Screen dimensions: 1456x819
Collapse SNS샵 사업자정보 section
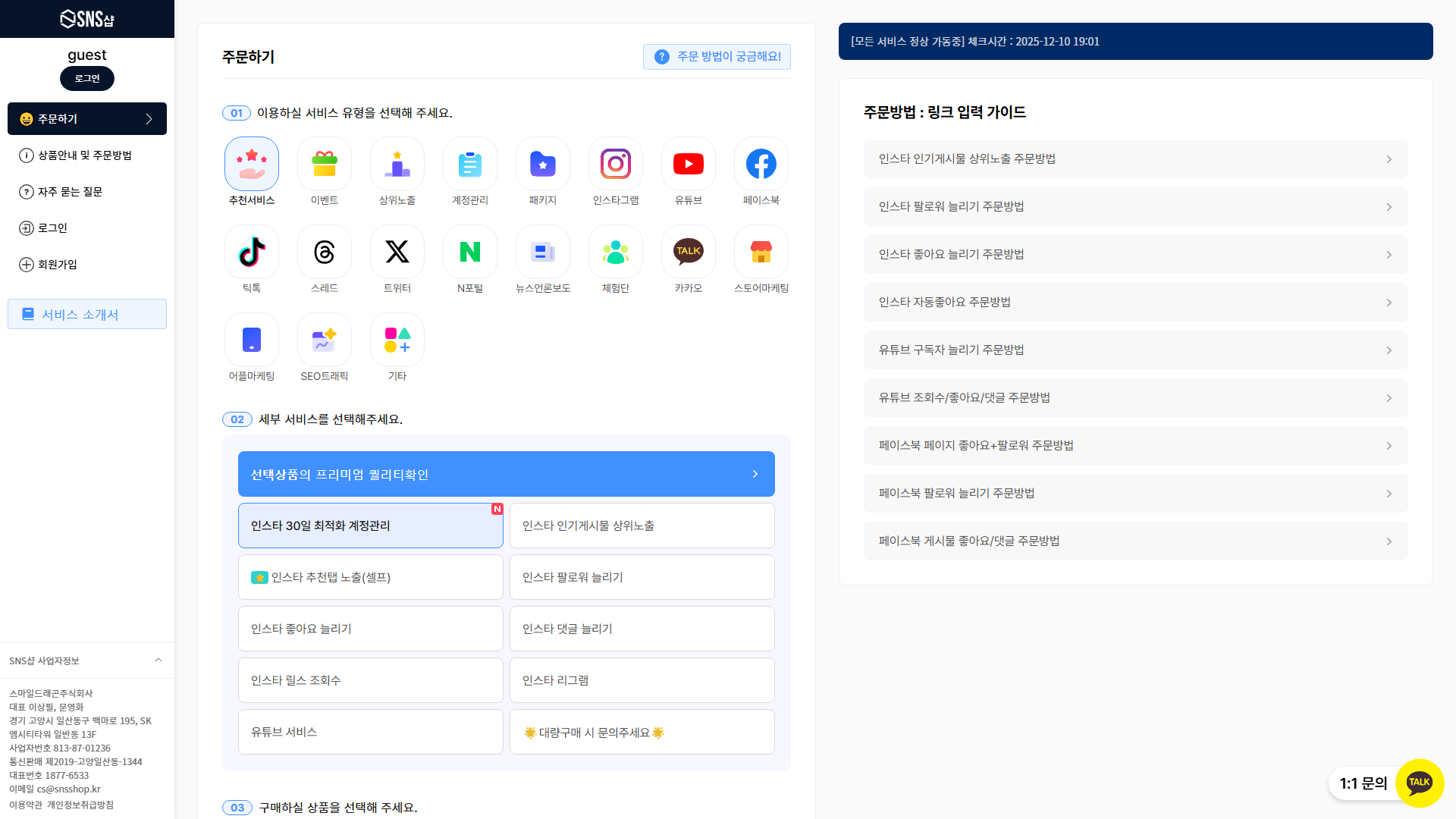158,661
